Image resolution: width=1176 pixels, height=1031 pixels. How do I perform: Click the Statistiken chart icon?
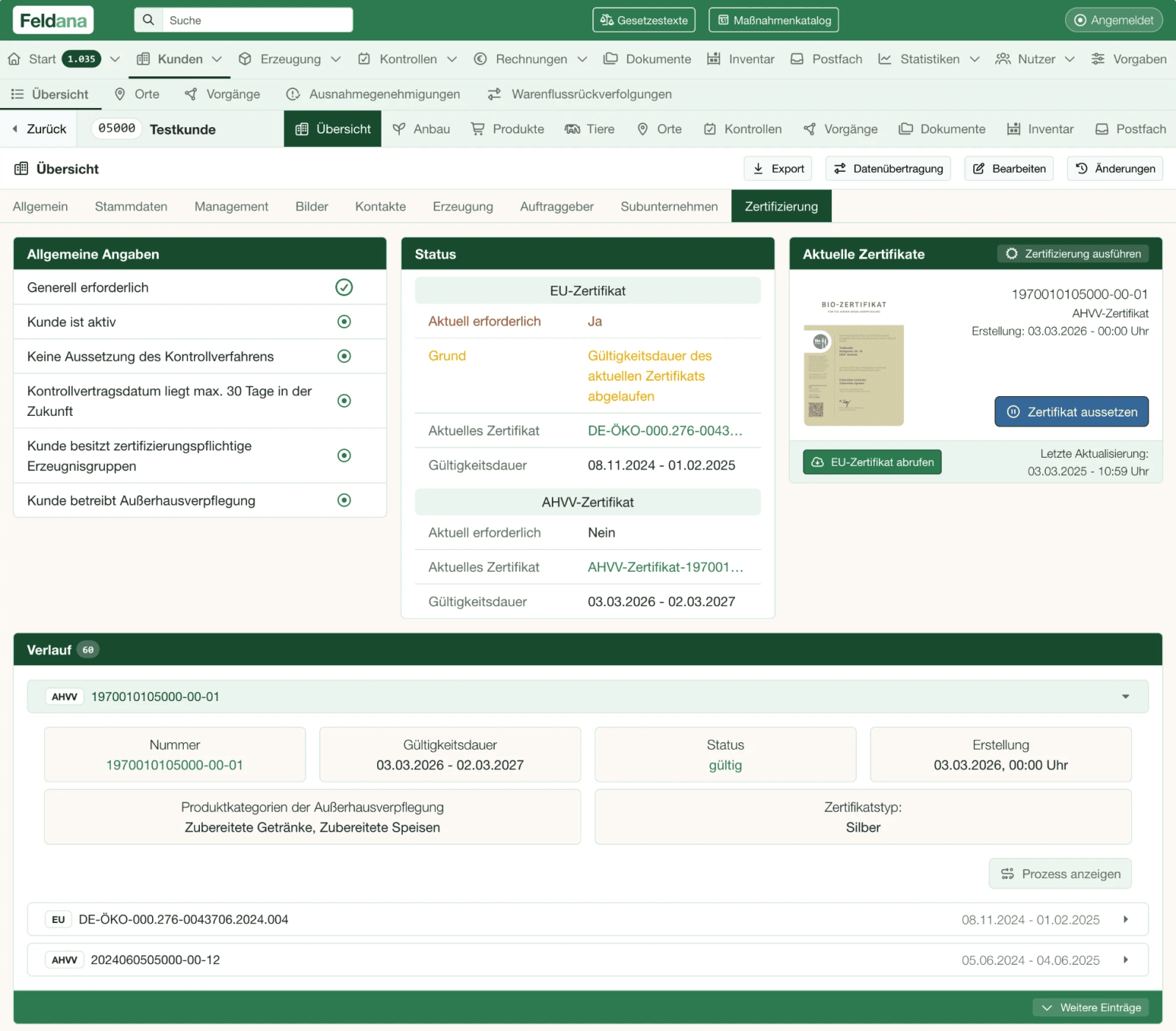pos(885,59)
